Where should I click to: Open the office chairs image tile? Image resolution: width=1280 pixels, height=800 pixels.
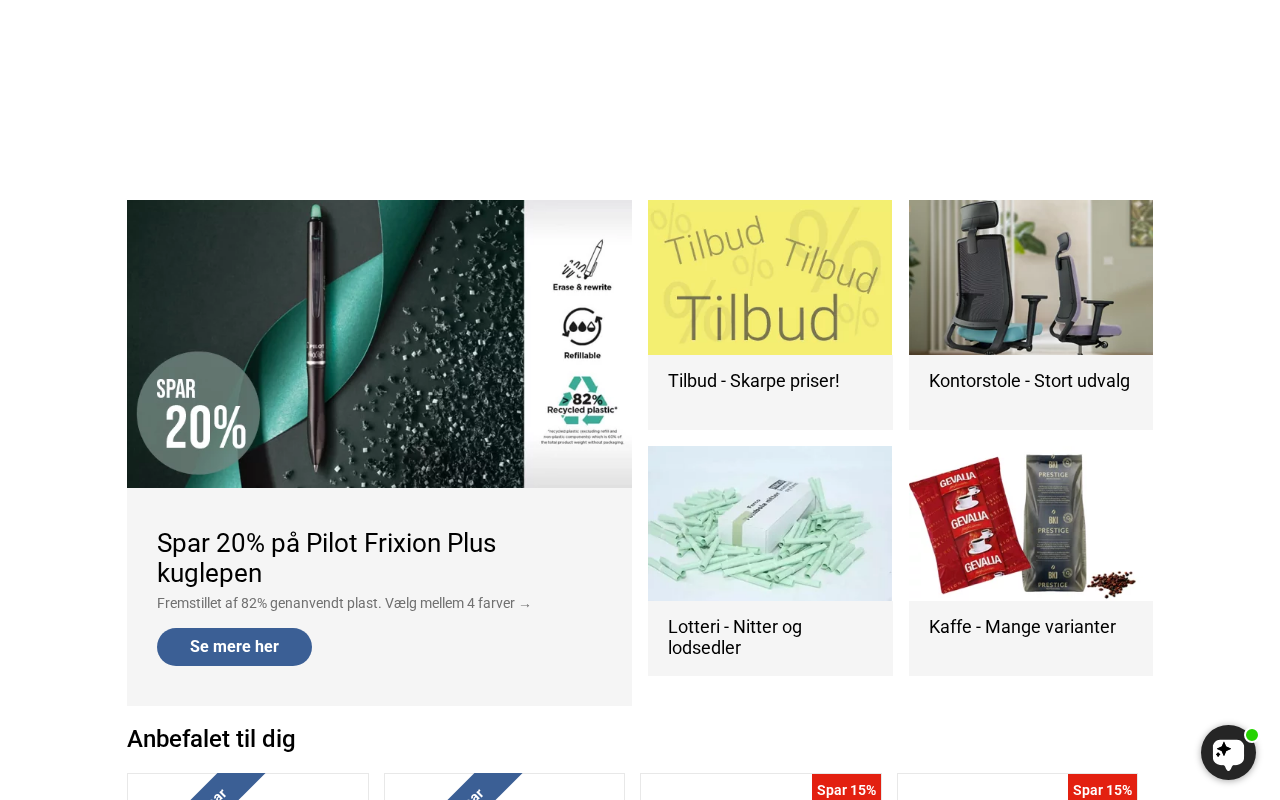[1031, 277]
